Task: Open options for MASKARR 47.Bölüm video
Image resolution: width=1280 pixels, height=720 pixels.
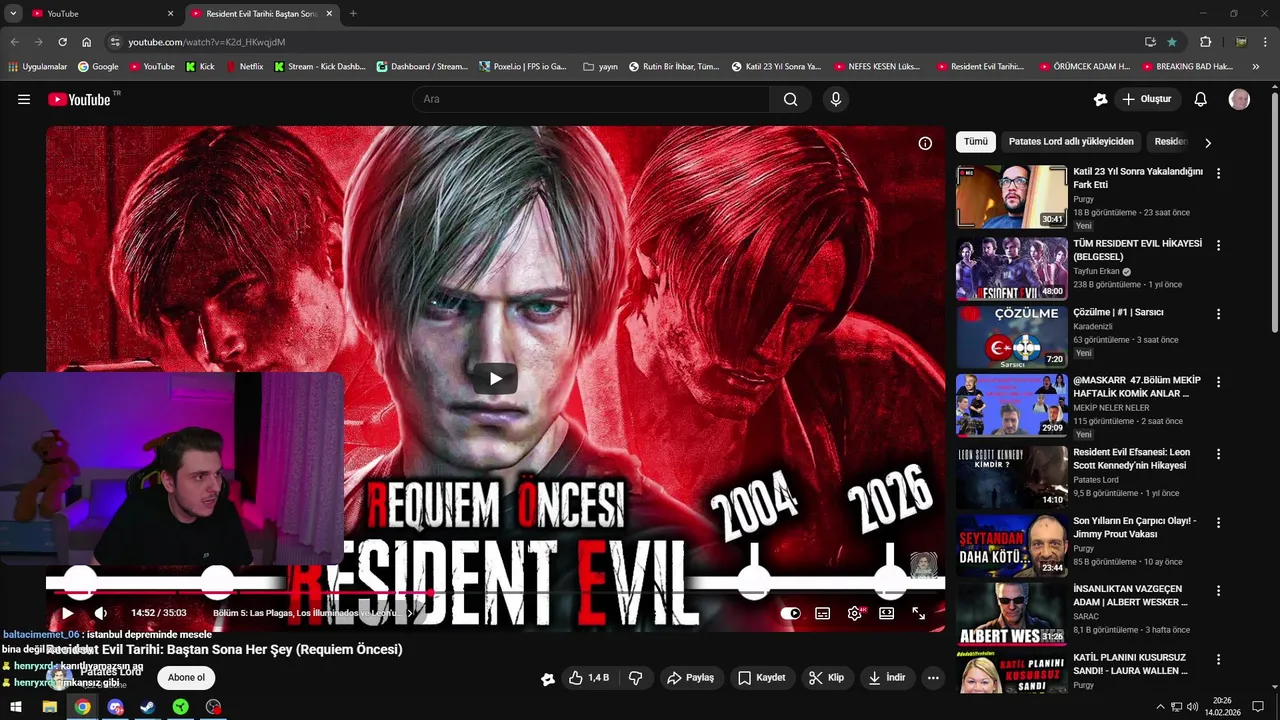Action: tap(1218, 382)
